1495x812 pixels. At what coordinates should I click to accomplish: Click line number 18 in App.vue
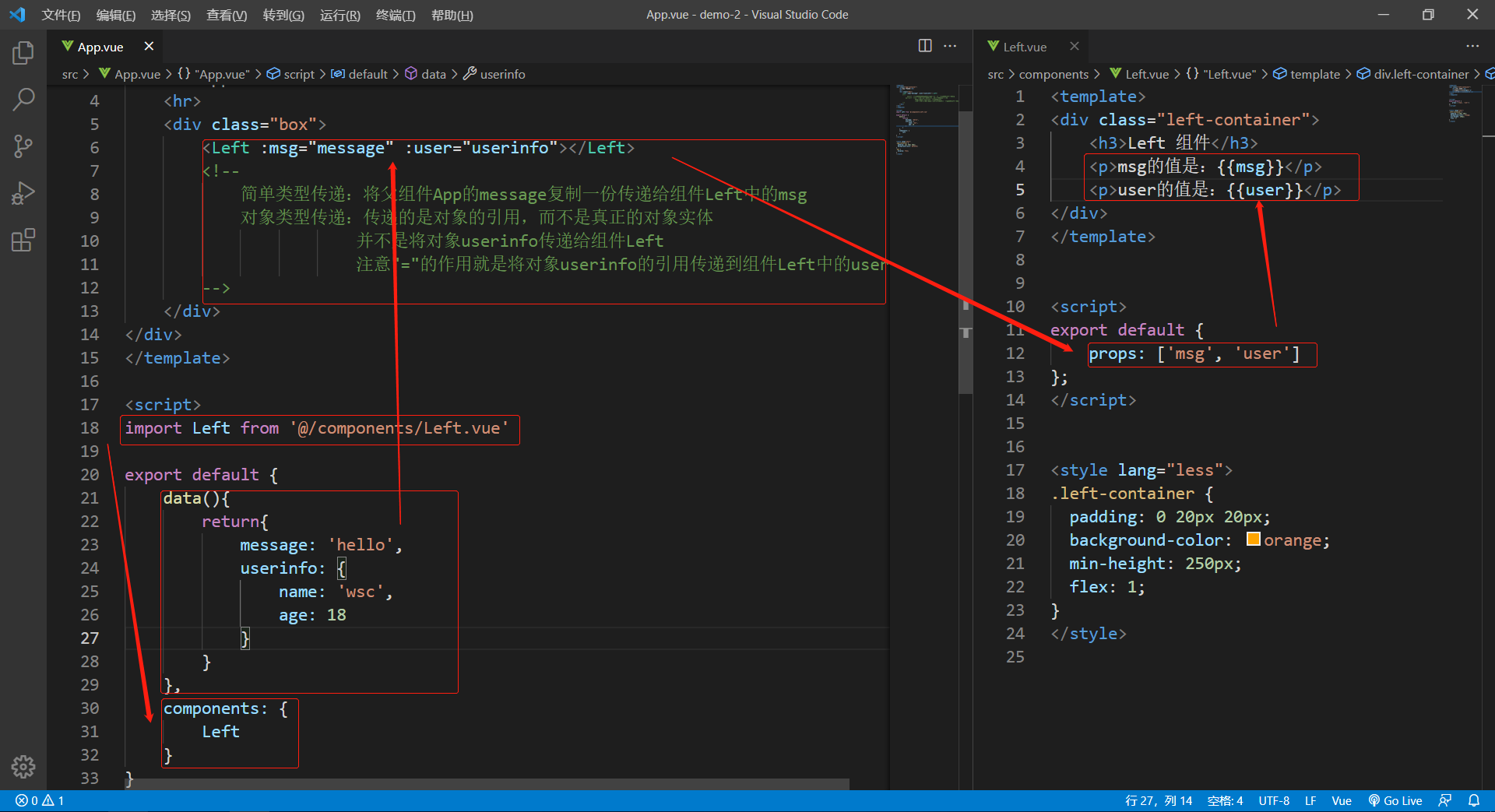pyautogui.click(x=90, y=428)
